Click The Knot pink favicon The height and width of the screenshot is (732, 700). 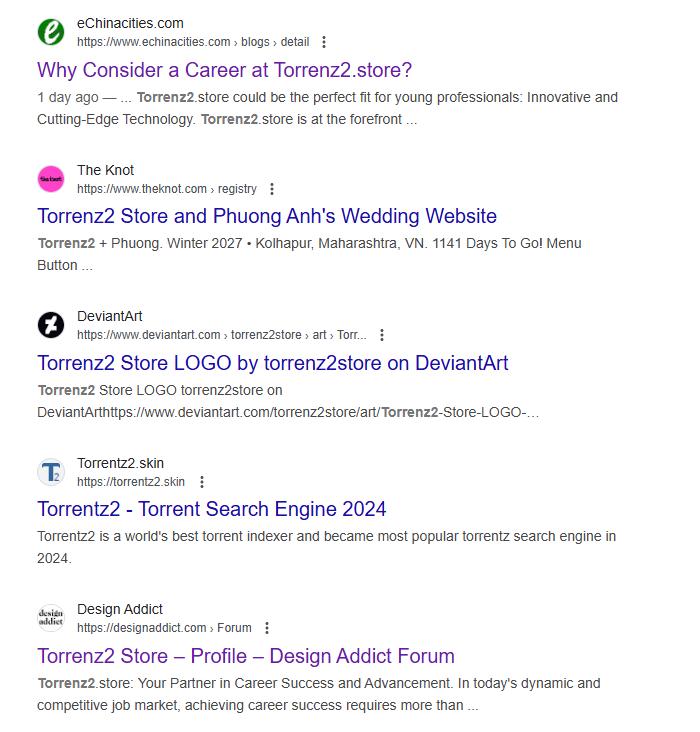[x=51, y=179]
